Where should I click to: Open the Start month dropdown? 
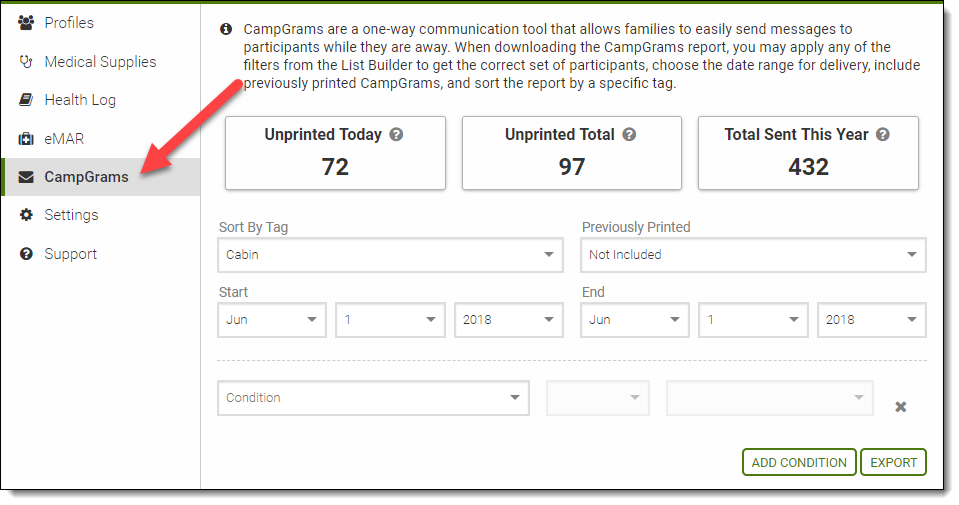pyautogui.click(x=272, y=320)
